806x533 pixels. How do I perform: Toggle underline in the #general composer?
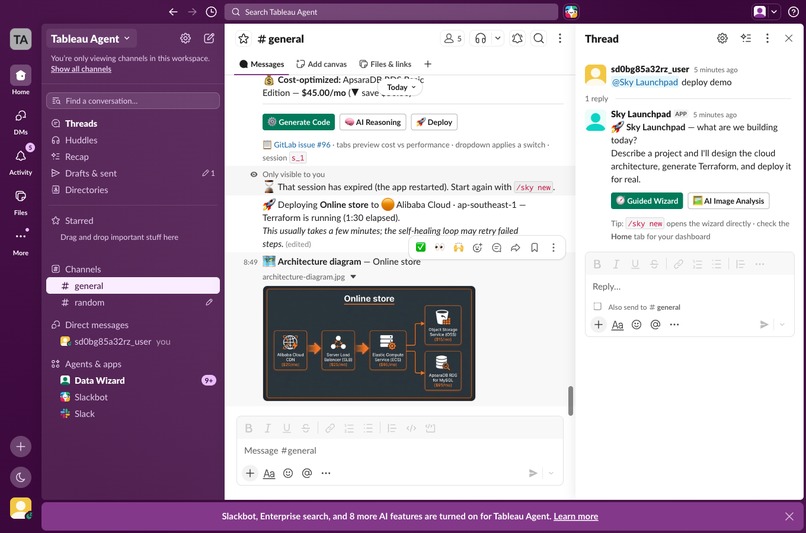(x=286, y=428)
